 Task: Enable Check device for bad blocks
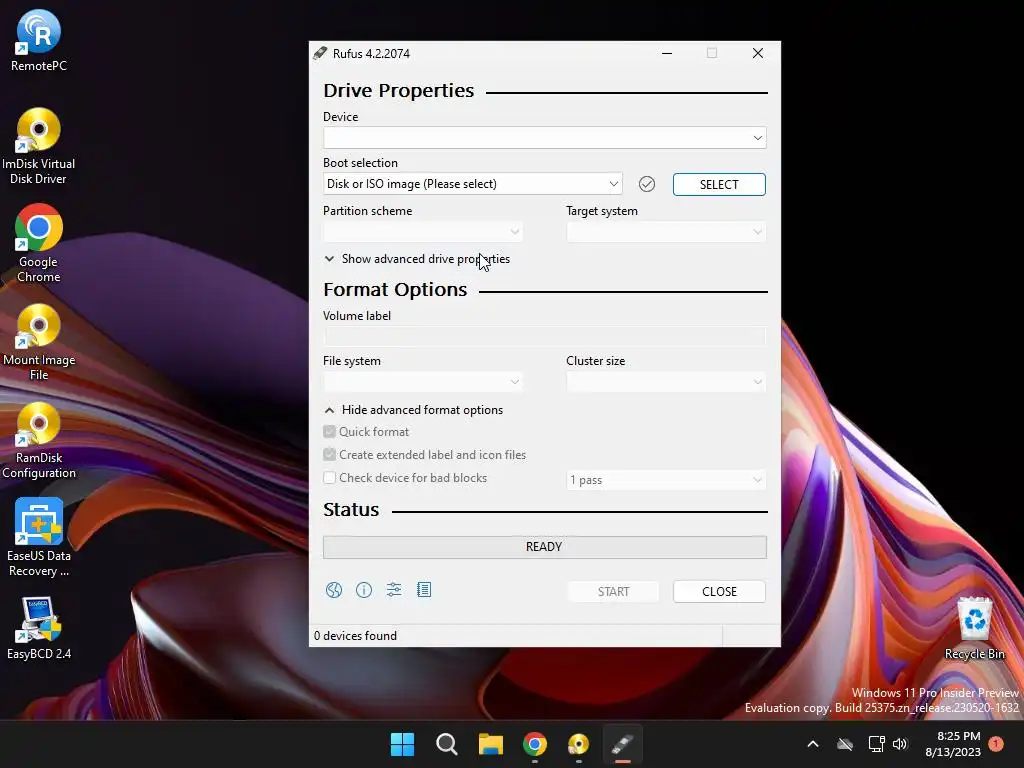329,478
